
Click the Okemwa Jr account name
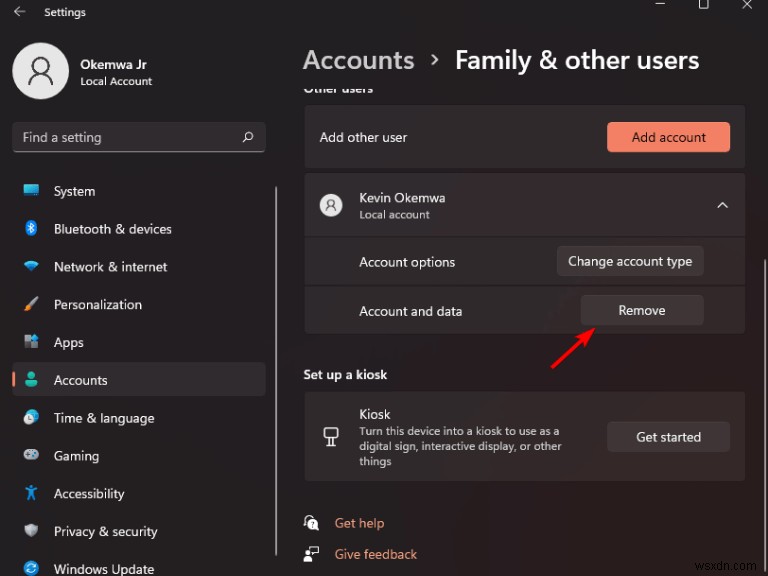[113, 65]
